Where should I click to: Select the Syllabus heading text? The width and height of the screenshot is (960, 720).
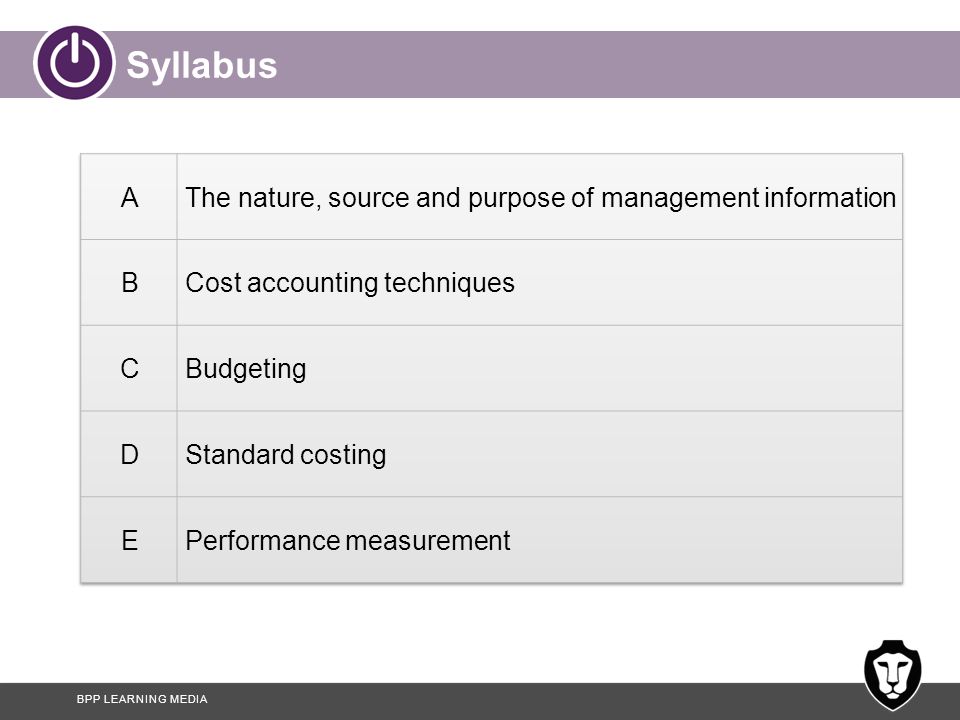pyautogui.click(x=201, y=66)
